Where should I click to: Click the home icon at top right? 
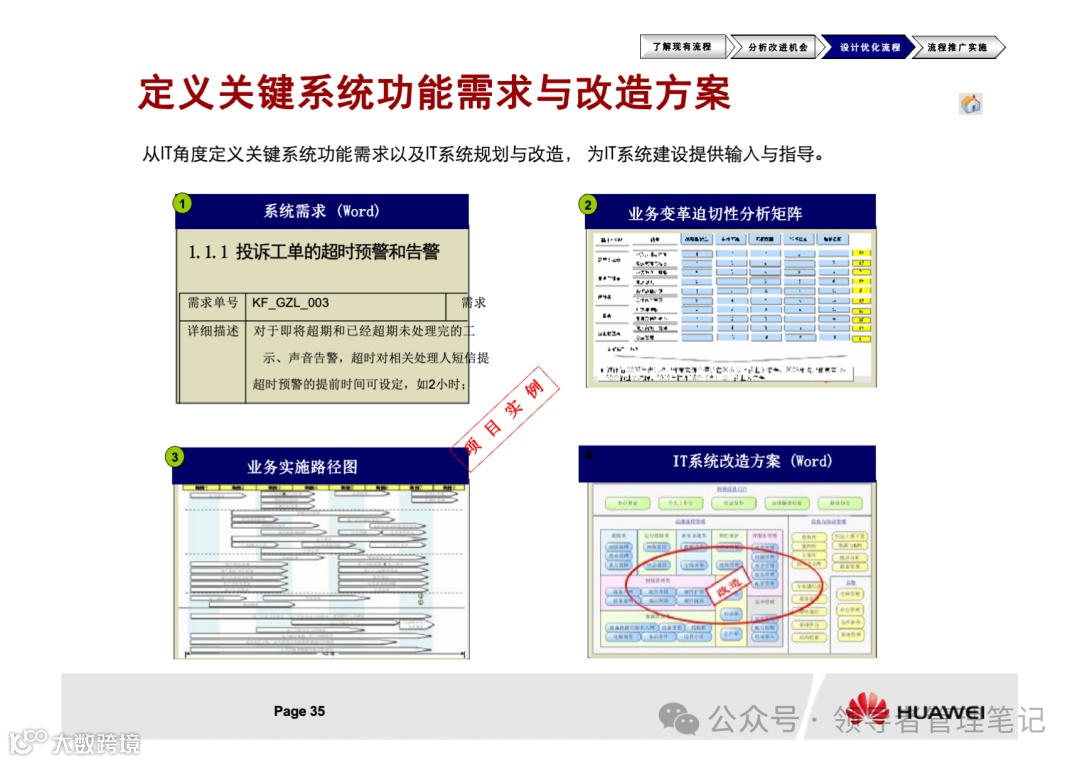coord(970,104)
